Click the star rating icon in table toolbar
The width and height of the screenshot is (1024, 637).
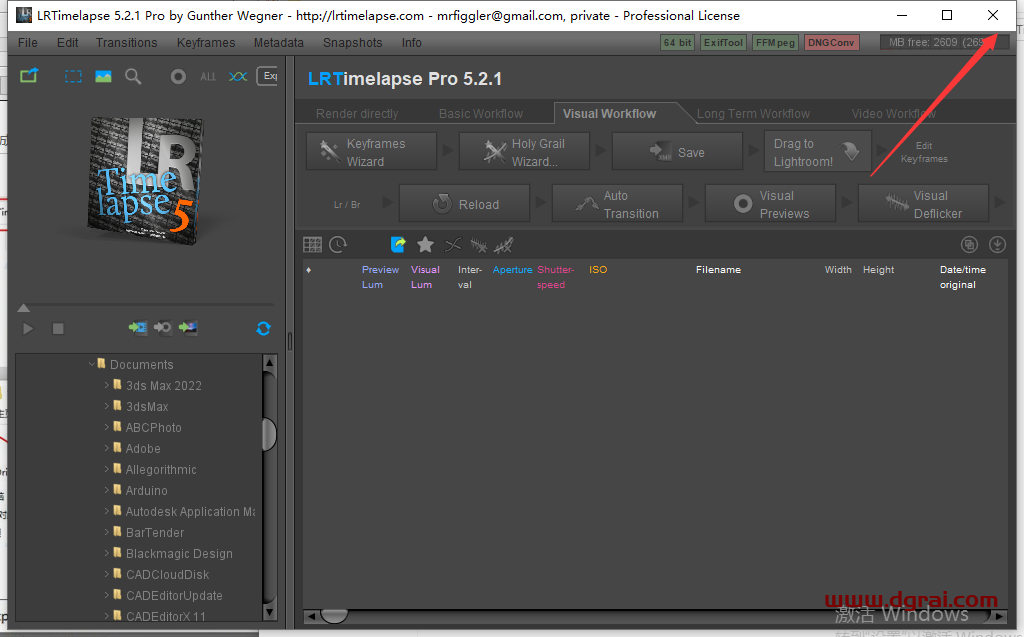point(425,244)
